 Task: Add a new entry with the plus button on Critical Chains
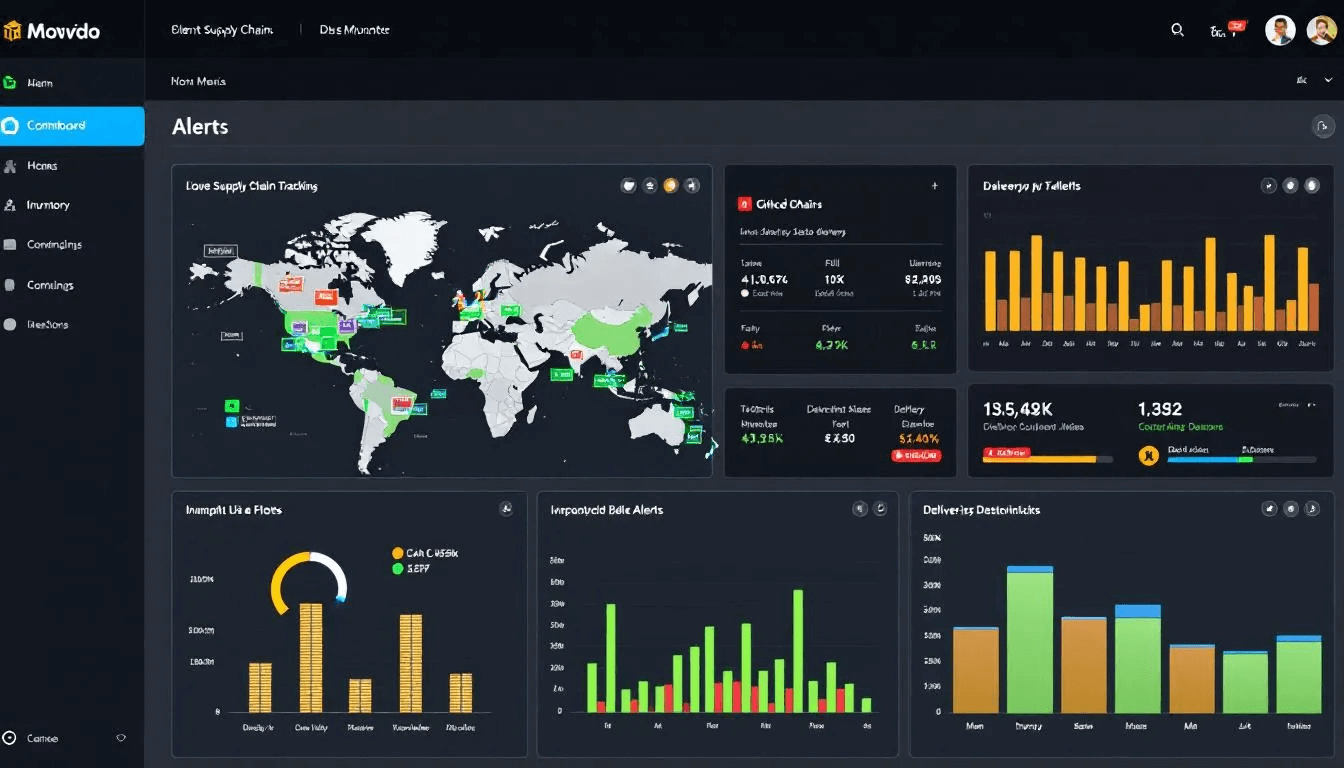[x=933, y=186]
